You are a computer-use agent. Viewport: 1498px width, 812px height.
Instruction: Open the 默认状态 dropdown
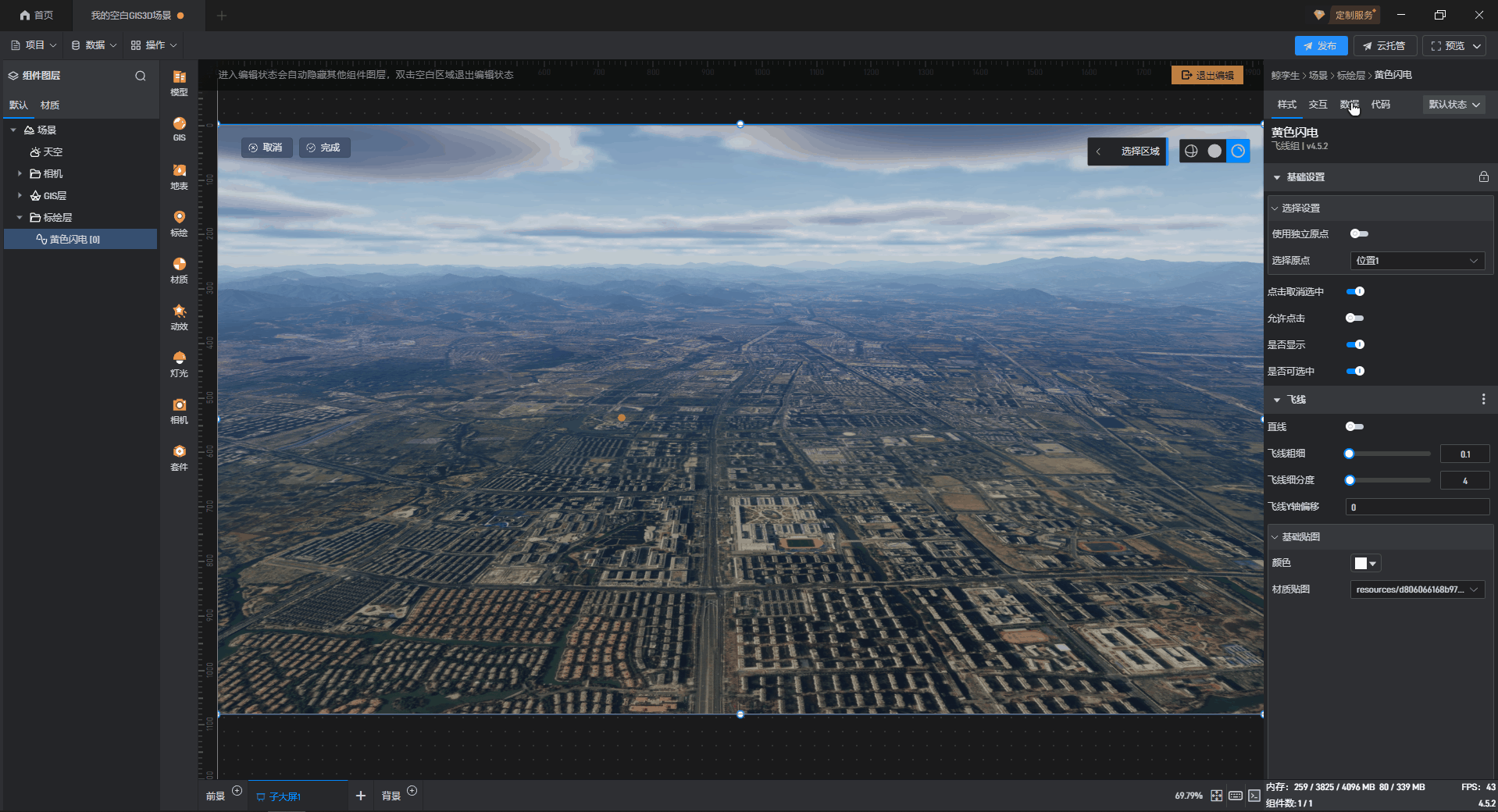[1453, 105]
